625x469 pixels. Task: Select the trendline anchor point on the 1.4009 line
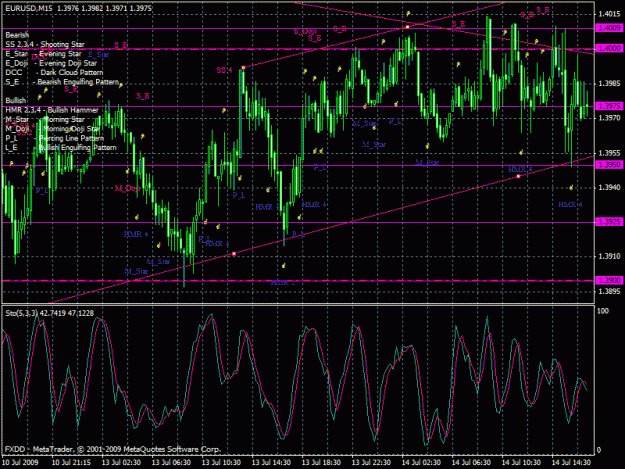(x=407, y=27)
